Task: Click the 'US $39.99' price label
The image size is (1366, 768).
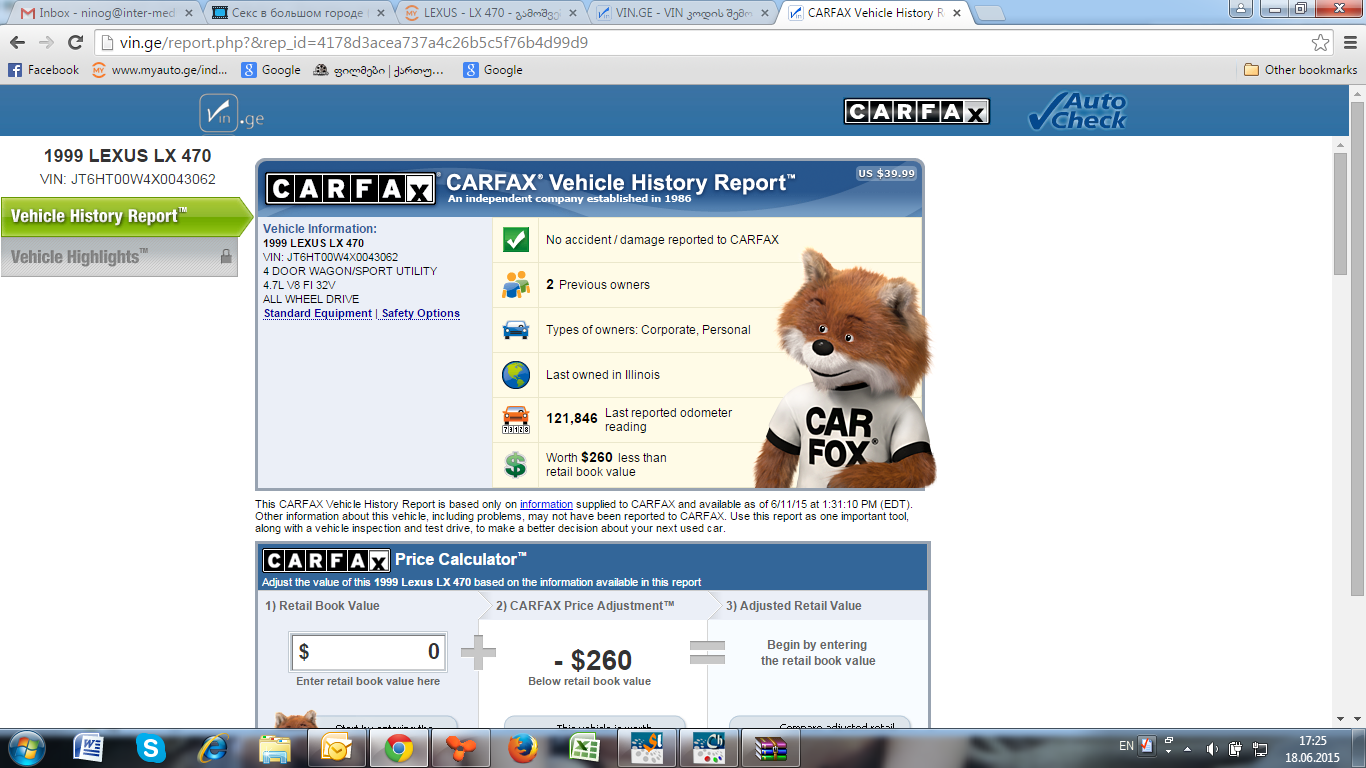Action: (887, 173)
